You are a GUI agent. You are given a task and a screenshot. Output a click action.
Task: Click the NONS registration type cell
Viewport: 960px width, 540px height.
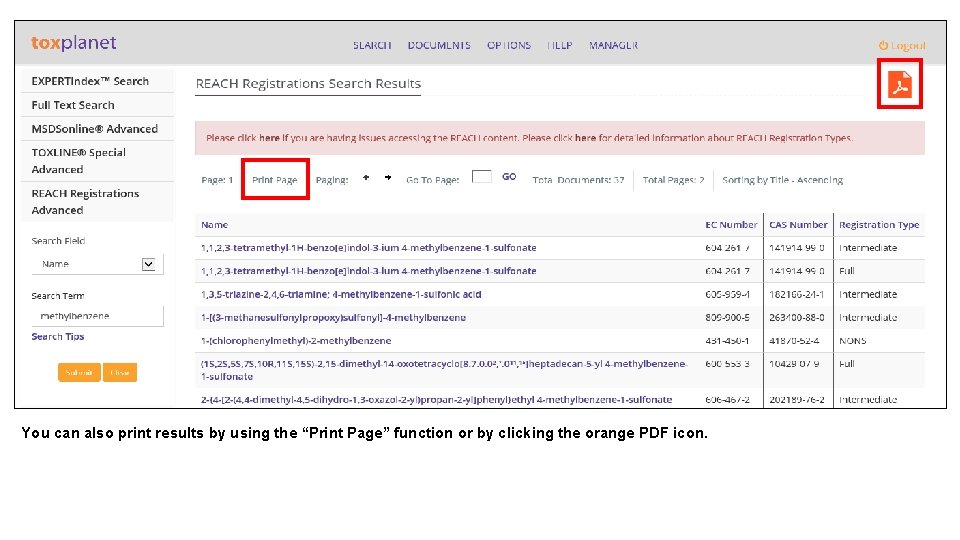[x=852, y=340]
